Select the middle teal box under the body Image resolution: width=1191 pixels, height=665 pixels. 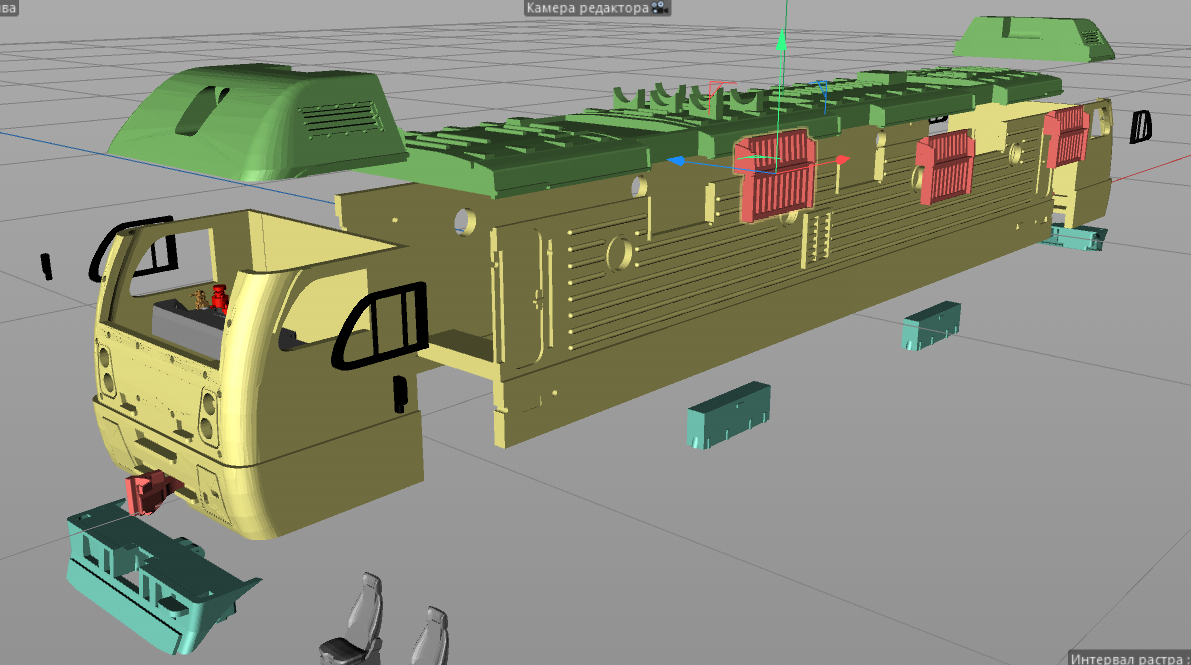(x=930, y=325)
